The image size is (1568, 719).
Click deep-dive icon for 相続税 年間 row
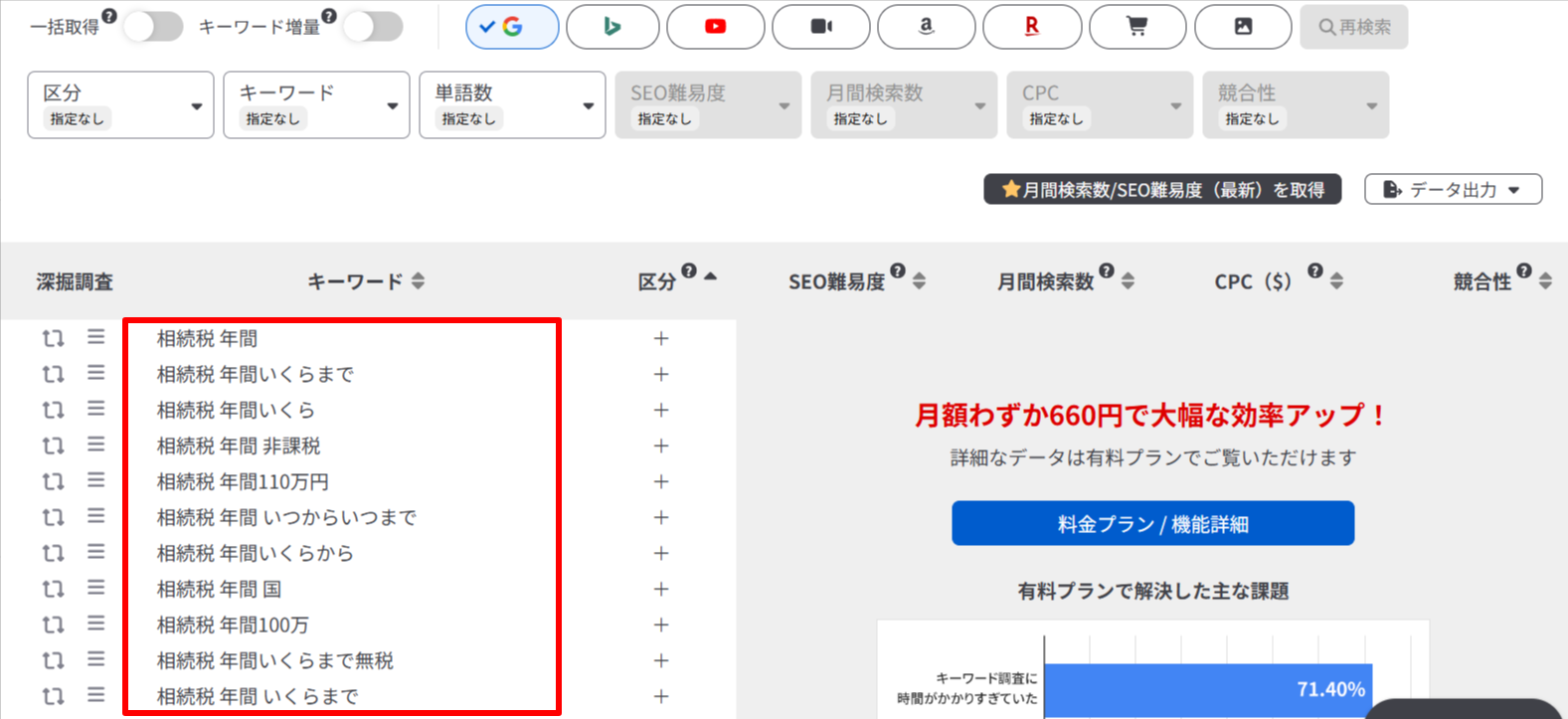point(53,338)
